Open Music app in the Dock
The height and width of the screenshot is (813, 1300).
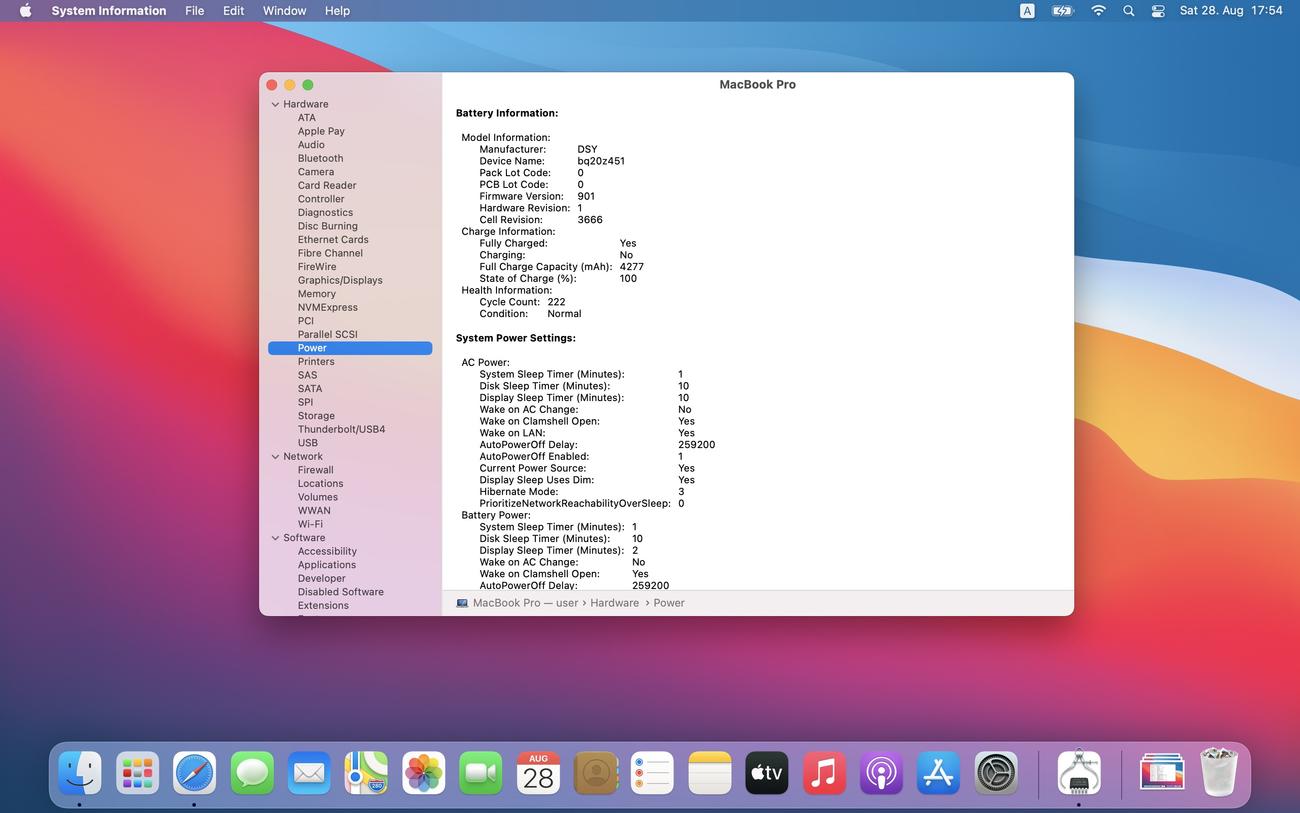pos(824,773)
